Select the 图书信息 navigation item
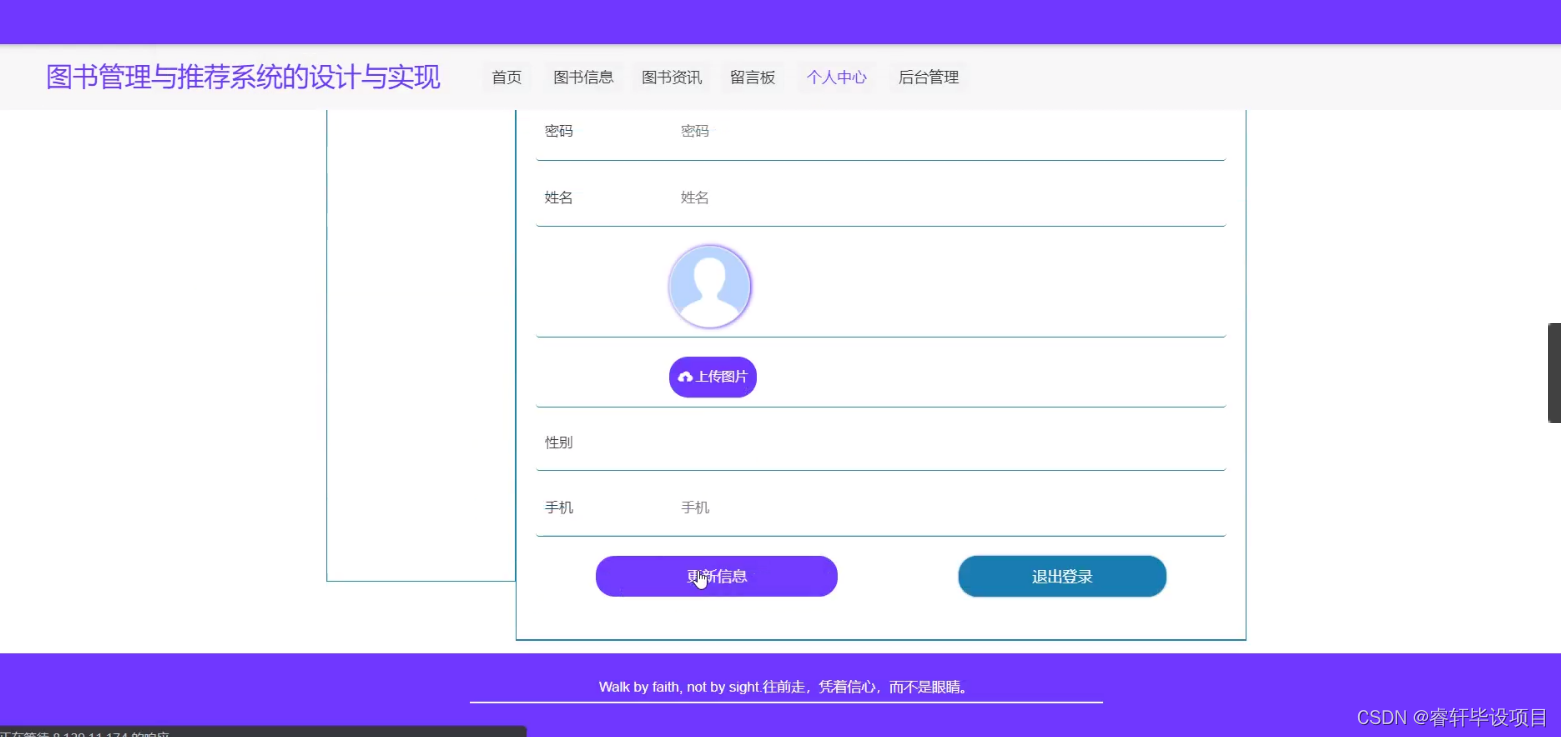Image resolution: width=1561 pixels, height=737 pixels. (x=583, y=77)
